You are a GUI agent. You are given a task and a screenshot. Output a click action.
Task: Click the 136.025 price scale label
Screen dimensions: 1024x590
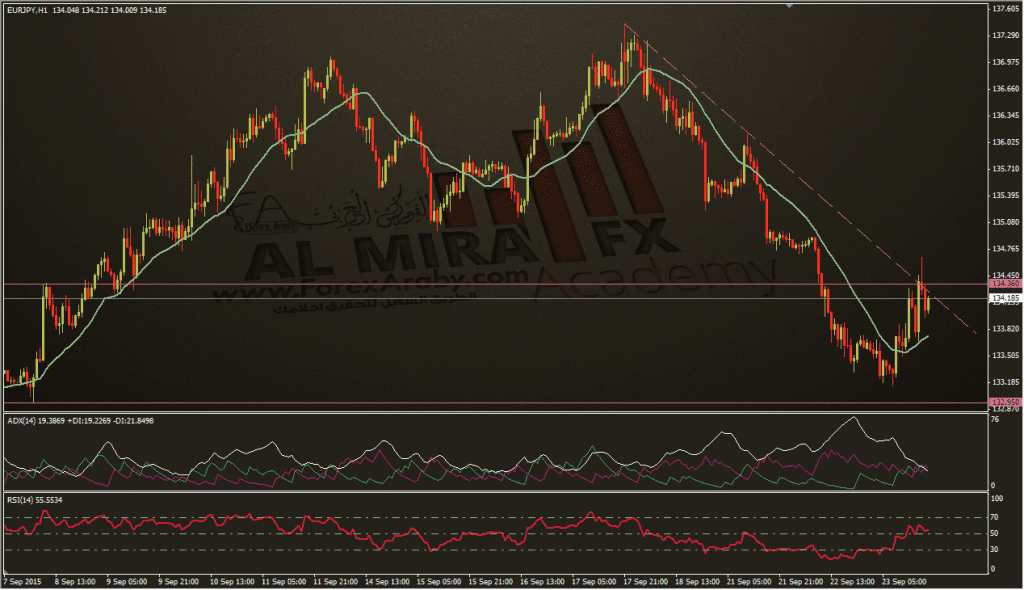(1006, 142)
